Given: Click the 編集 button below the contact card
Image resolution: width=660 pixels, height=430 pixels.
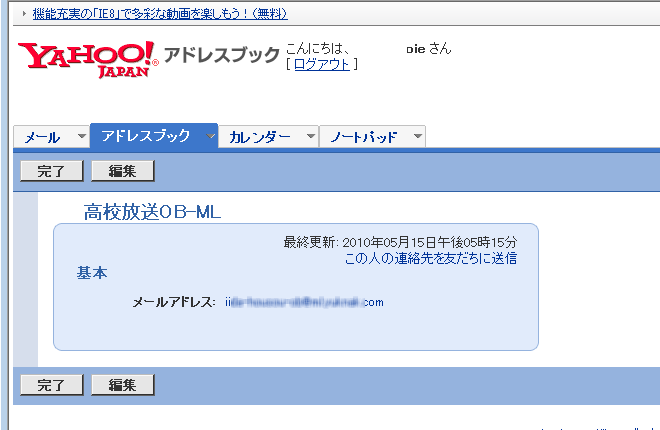Looking at the screenshot, I should [122, 384].
